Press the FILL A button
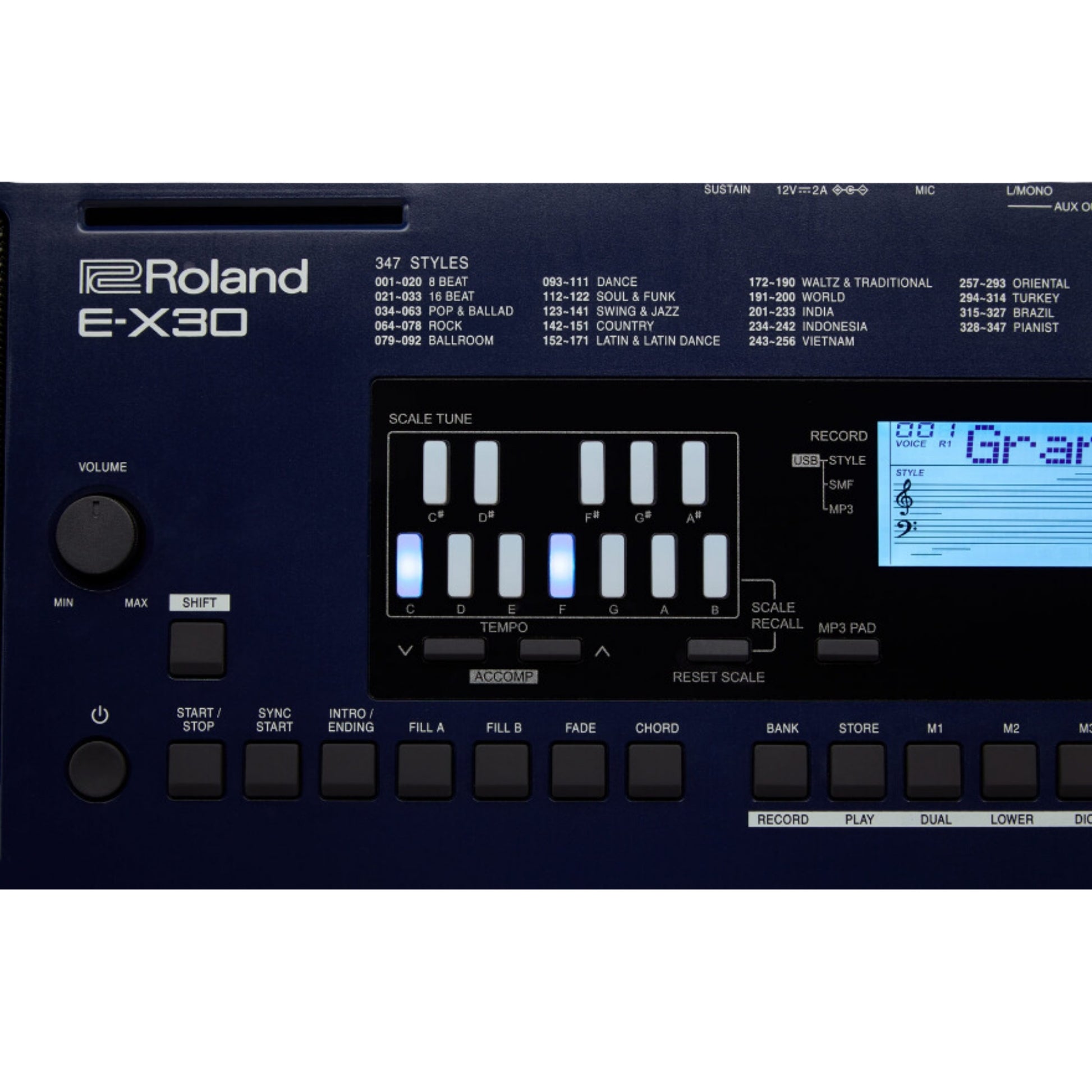The width and height of the screenshot is (1092, 1092). 421,770
